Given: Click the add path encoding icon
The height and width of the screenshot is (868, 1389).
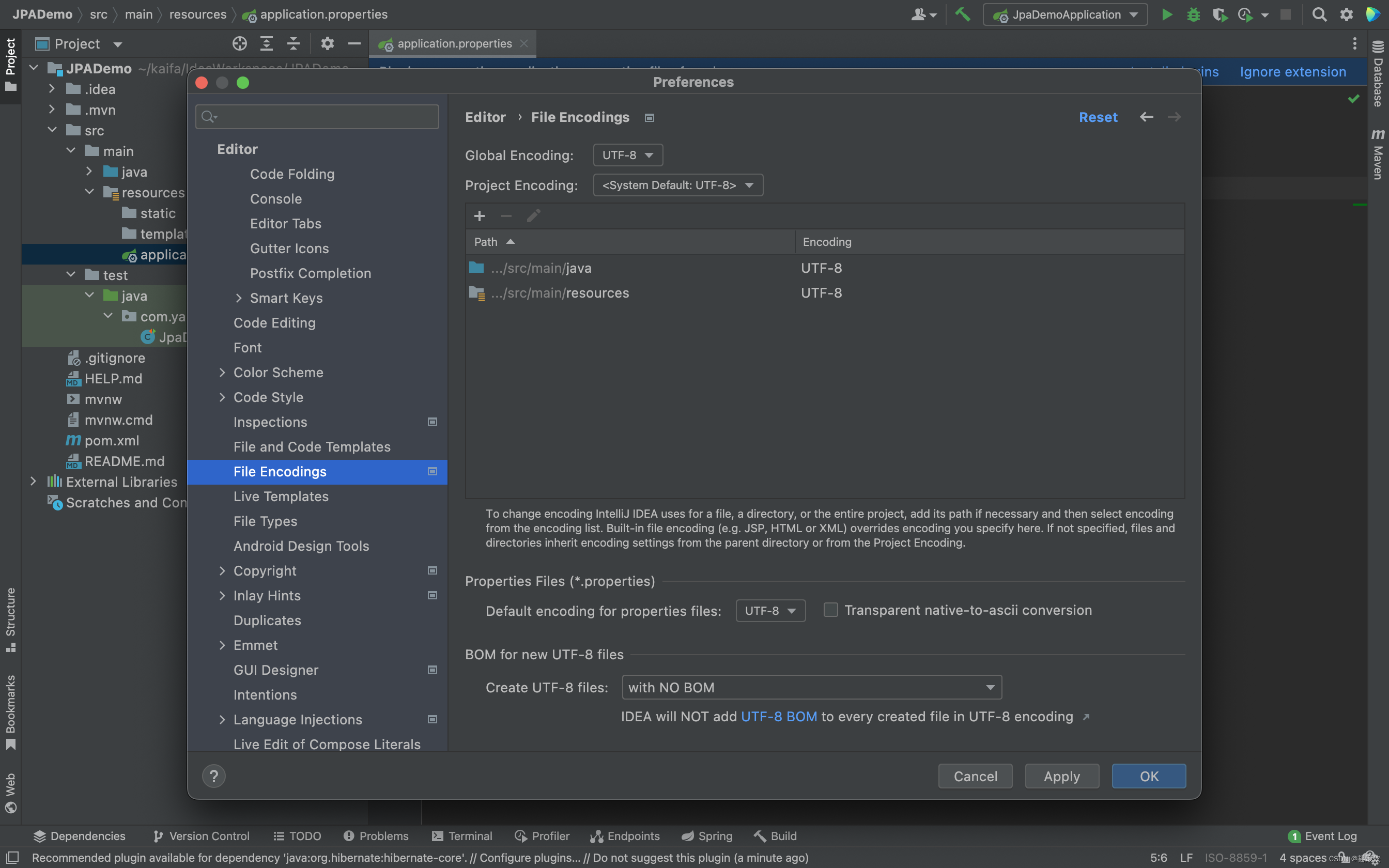Looking at the screenshot, I should pyautogui.click(x=479, y=216).
